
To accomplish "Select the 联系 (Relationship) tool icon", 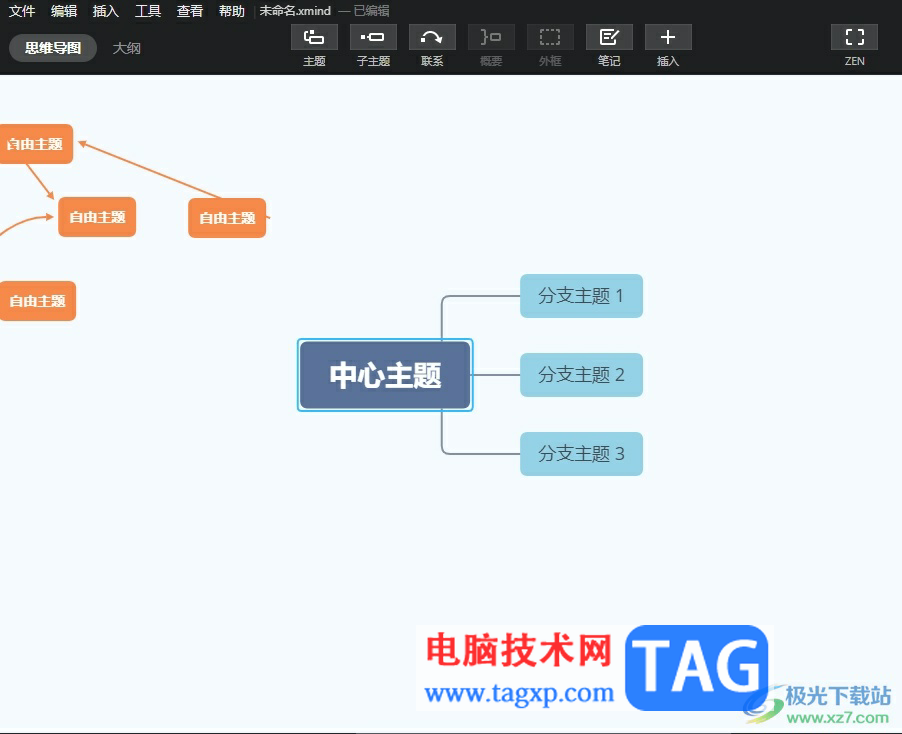I will [432, 37].
